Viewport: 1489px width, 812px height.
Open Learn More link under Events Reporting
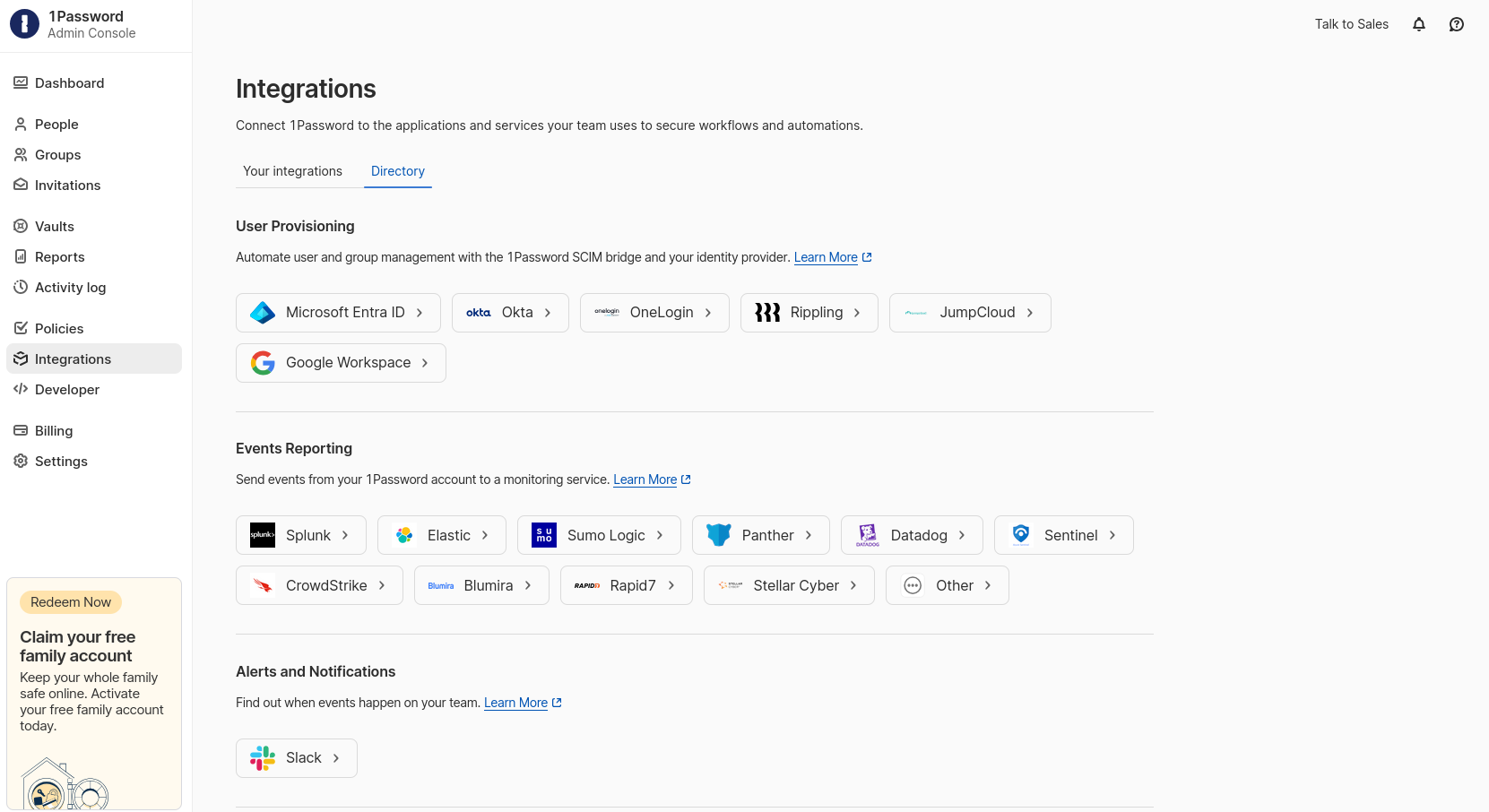tap(645, 479)
